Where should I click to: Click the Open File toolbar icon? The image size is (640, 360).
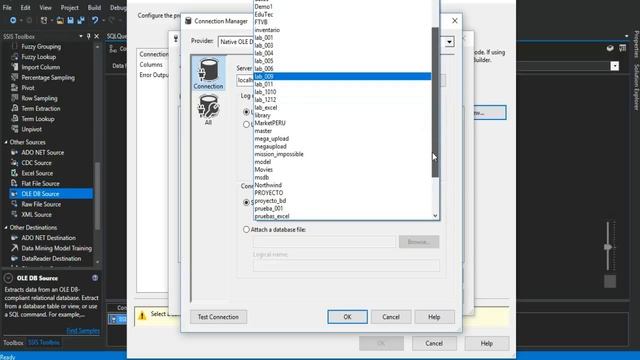point(60,20)
